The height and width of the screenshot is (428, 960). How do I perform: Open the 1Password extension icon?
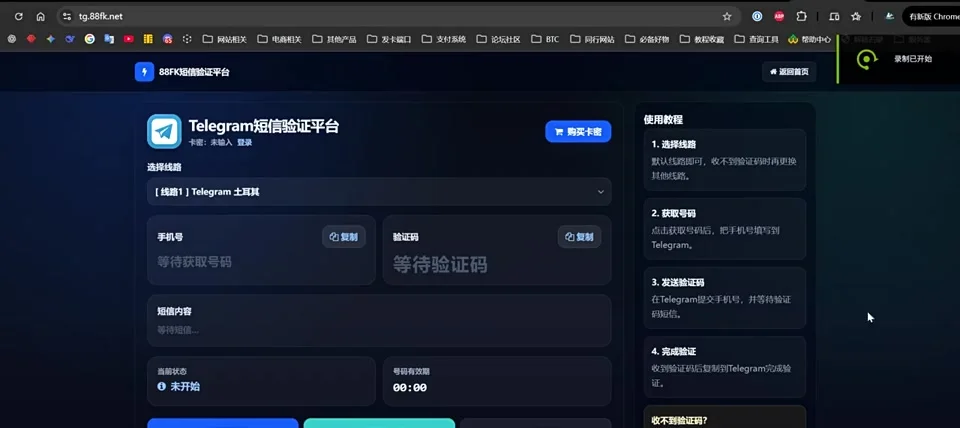coord(757,17)
